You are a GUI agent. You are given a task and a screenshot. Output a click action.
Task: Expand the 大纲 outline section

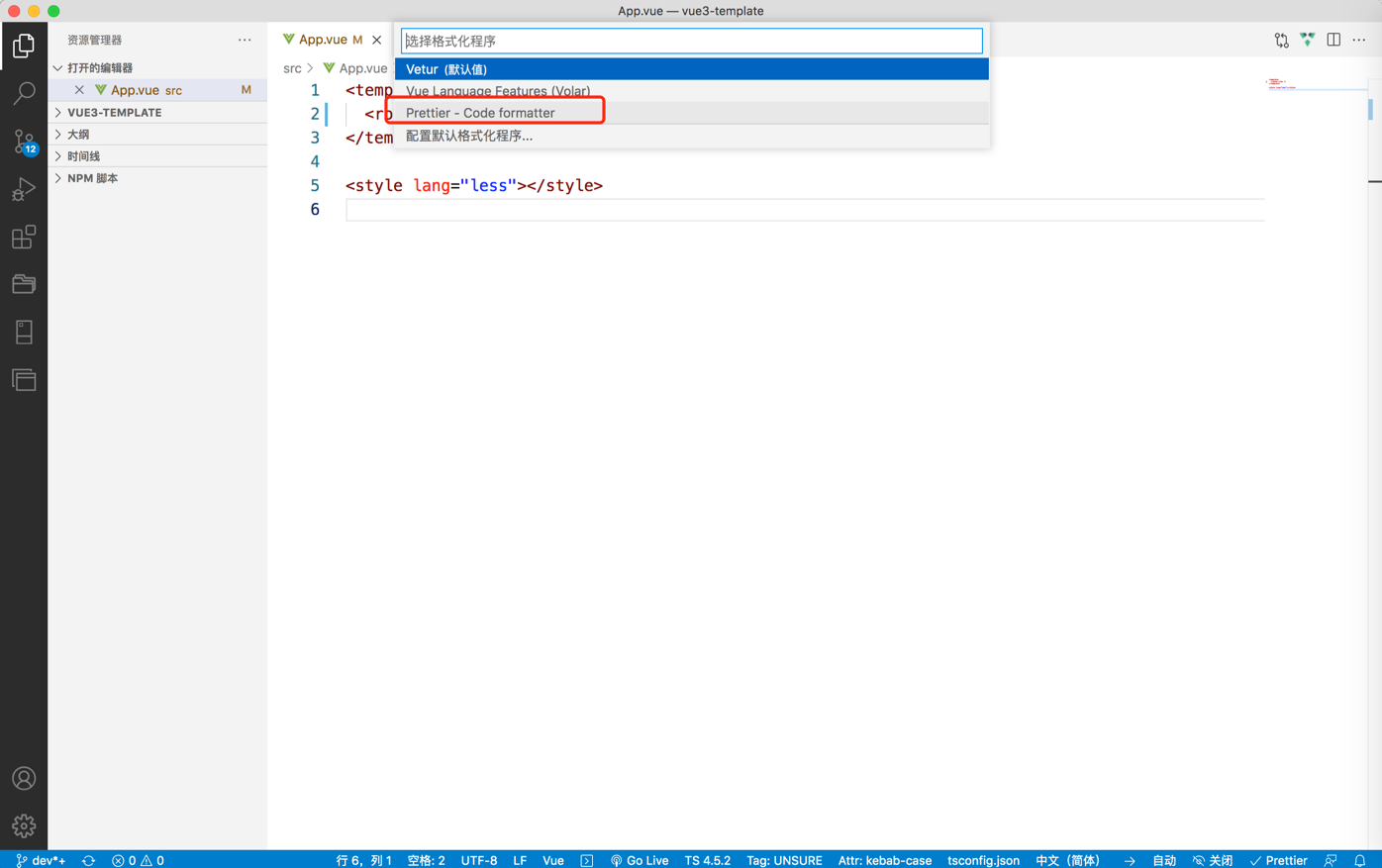tap(157, 135)
